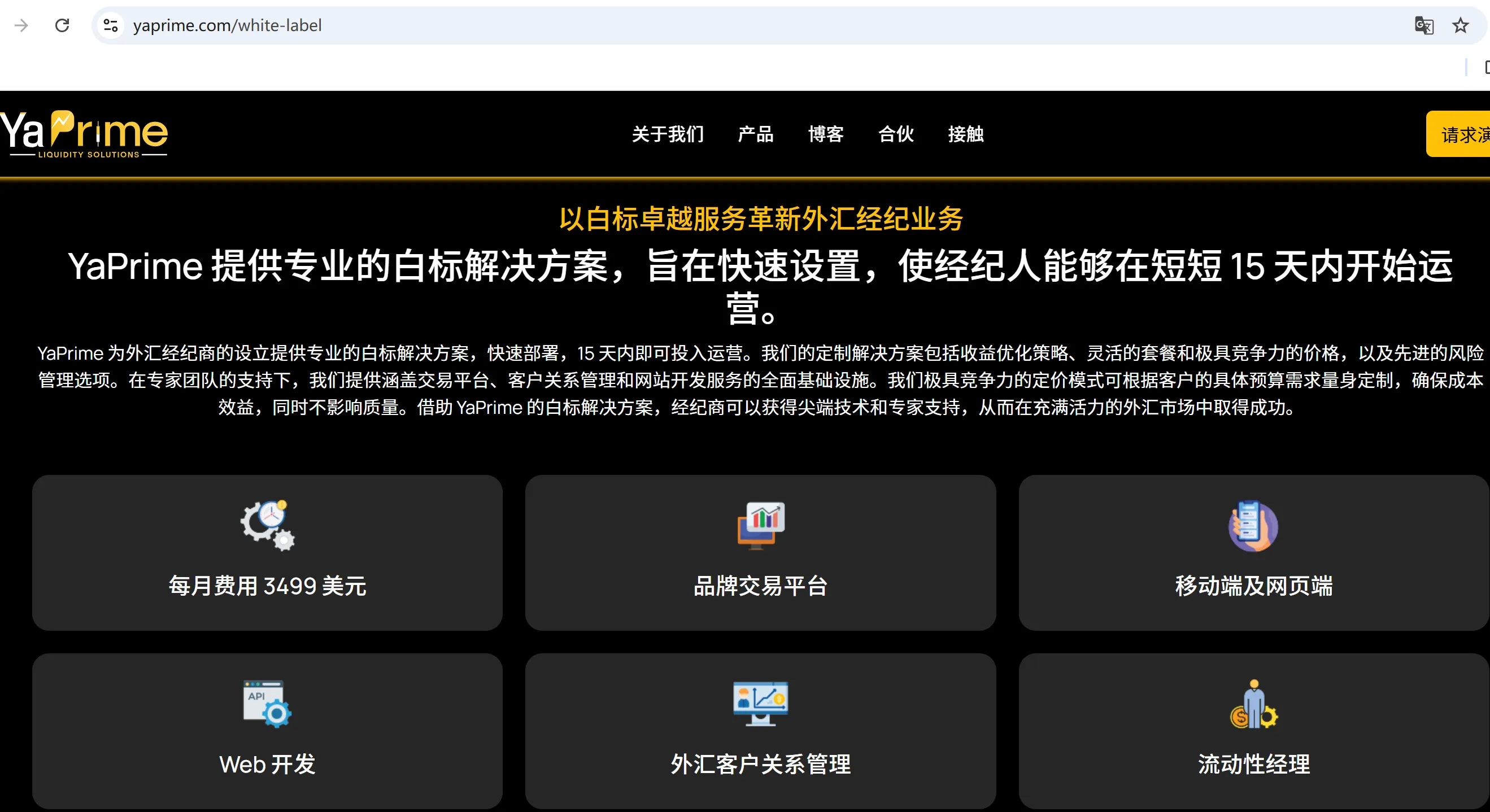The height and width of the screenshot is (812, 1490).
Task: Click the branded trading platform chart icon
Action: pos(761,525)
